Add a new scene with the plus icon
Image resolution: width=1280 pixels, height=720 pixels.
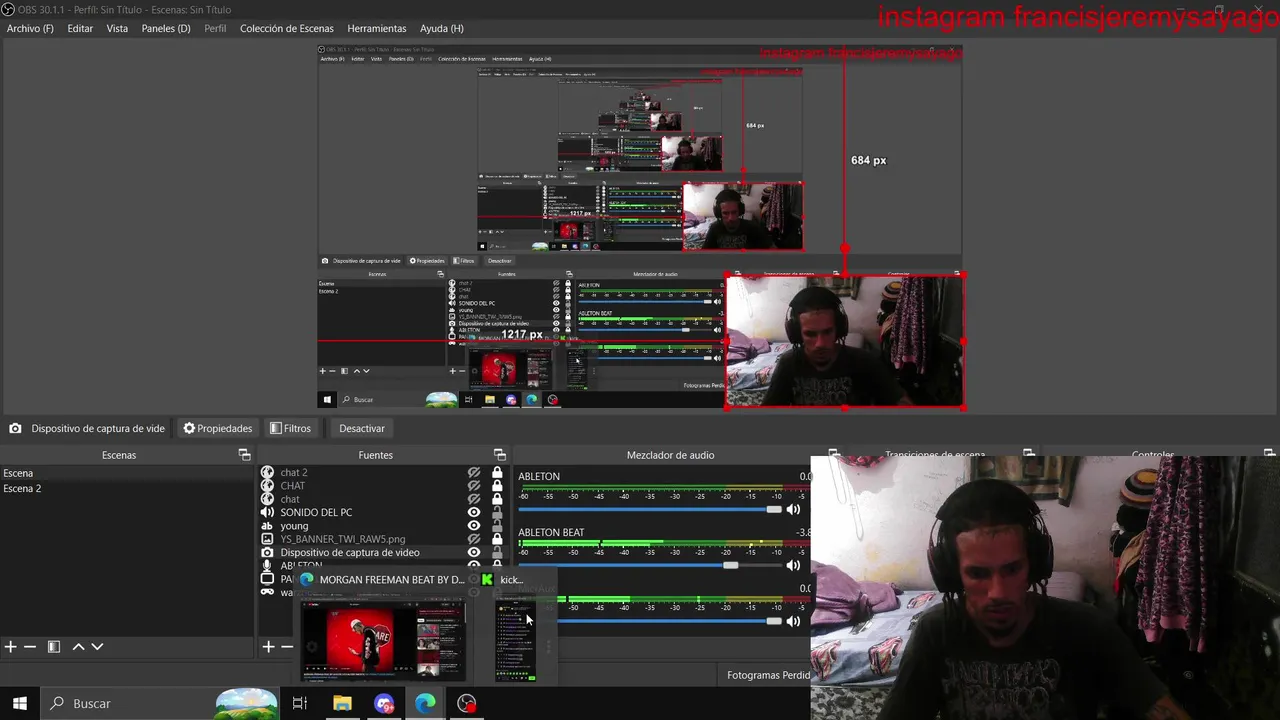(x=10, y=647)
